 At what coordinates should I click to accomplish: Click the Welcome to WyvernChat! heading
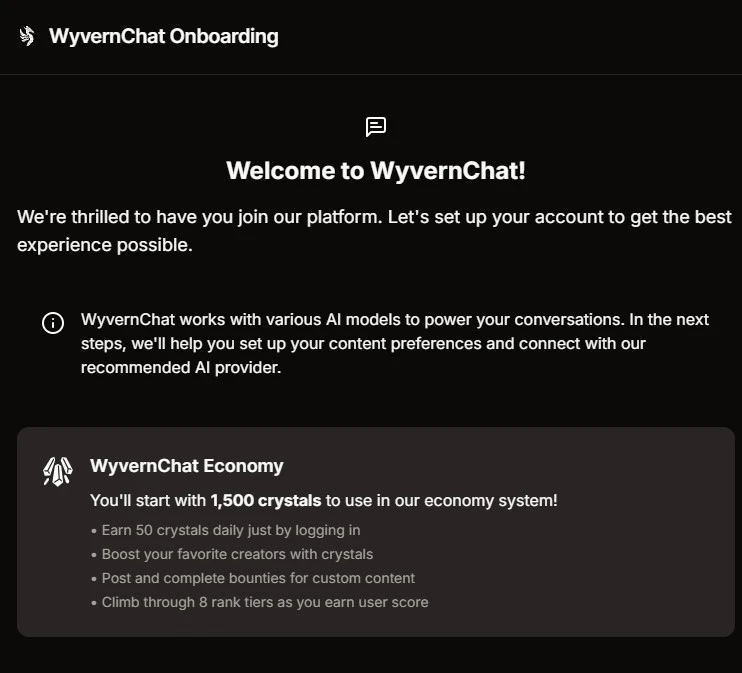[375, 170]
